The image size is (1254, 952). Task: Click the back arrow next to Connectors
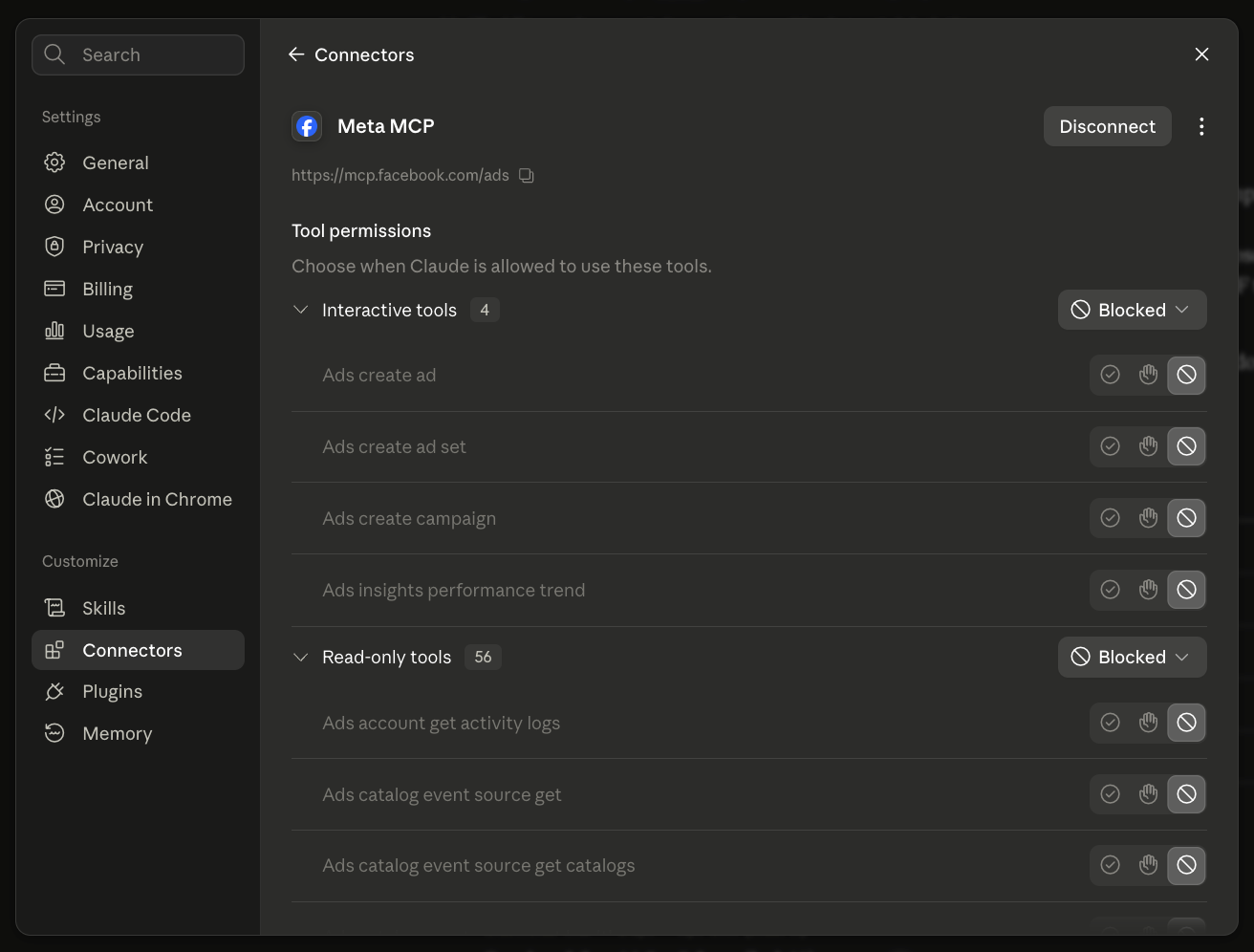[296, 54]
